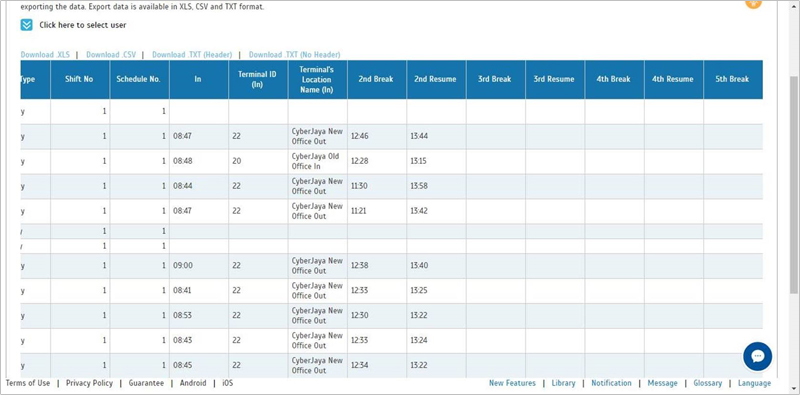
Task: Select the In time 08:41 cell
Action: pyautogui.click(x=198, y=291)
